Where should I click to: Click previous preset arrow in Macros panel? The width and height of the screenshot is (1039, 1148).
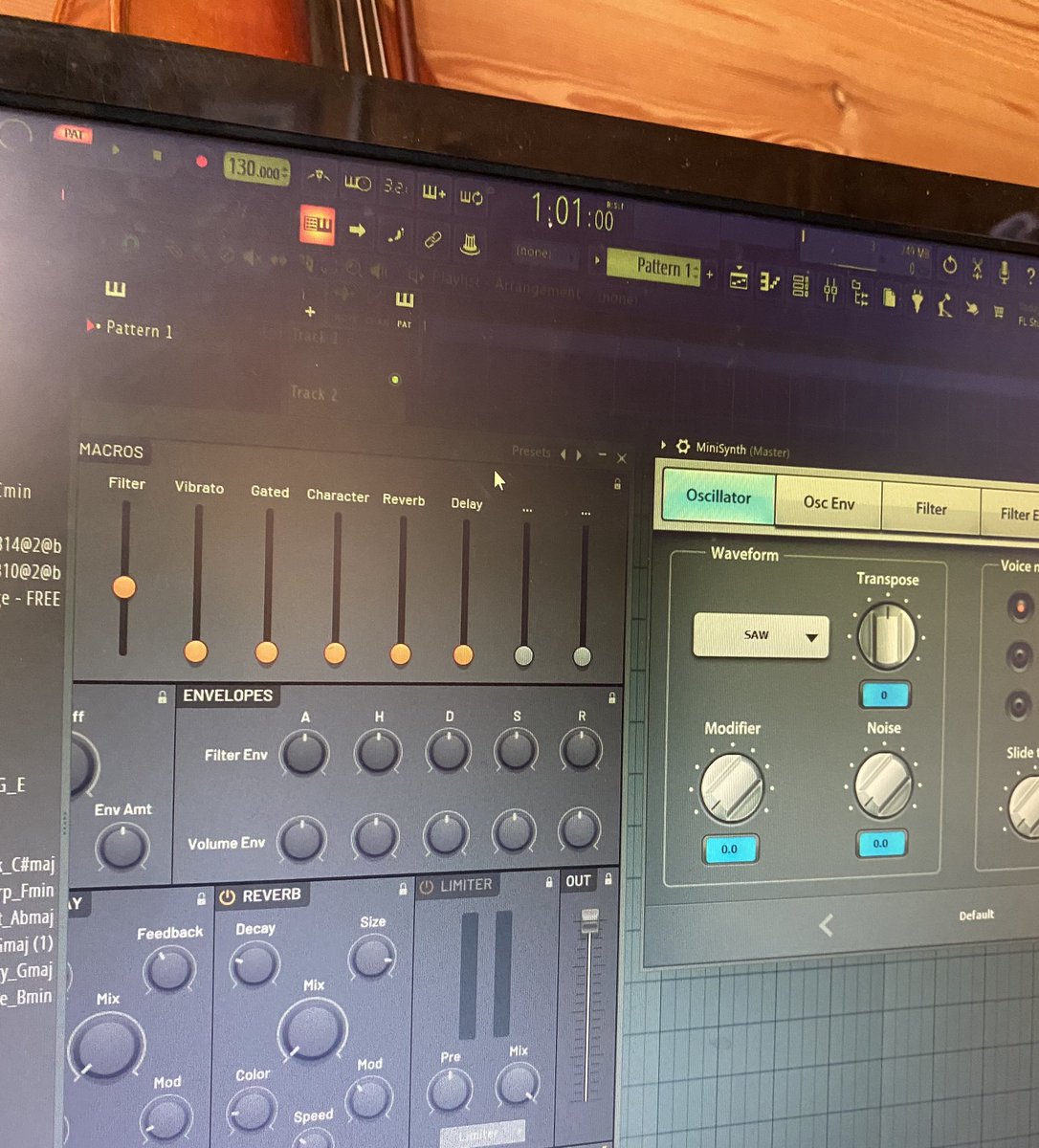click(x=564, y=454)
